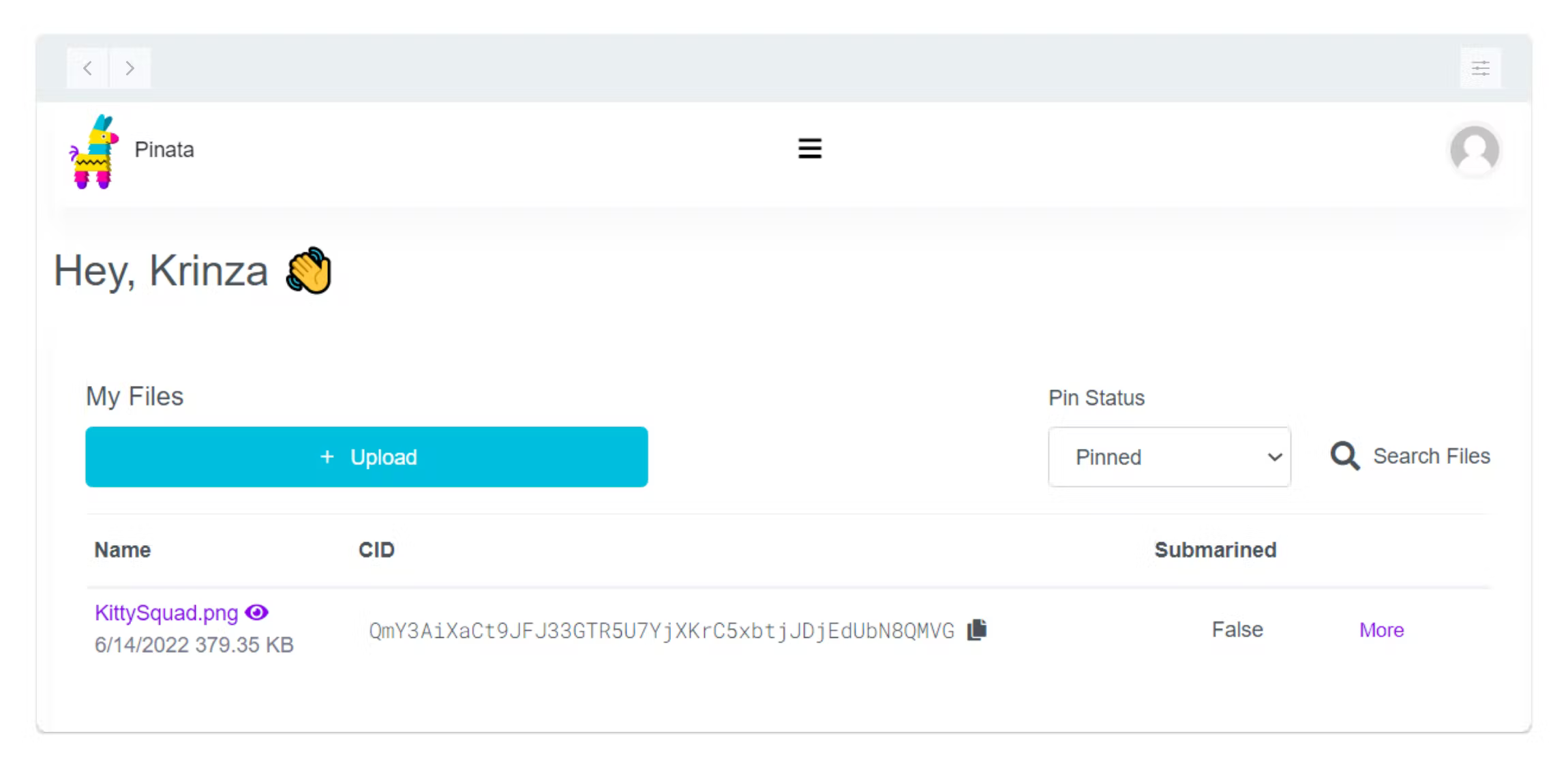Click the Search Files field
Viewport: 1568px width, 766px height.
click(x=1431, y=456)
